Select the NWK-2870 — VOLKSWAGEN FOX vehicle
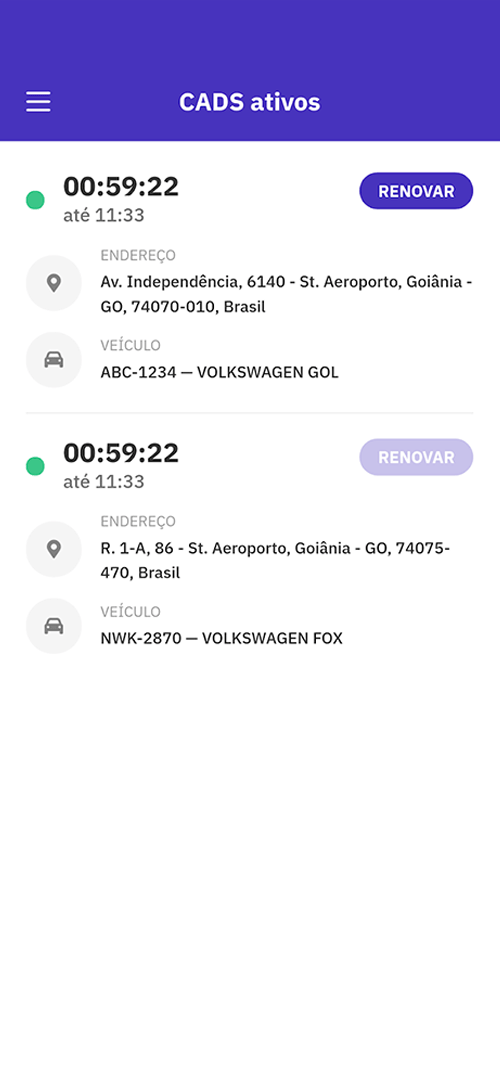The image size is (500, 1086). [x=222, y=639]
